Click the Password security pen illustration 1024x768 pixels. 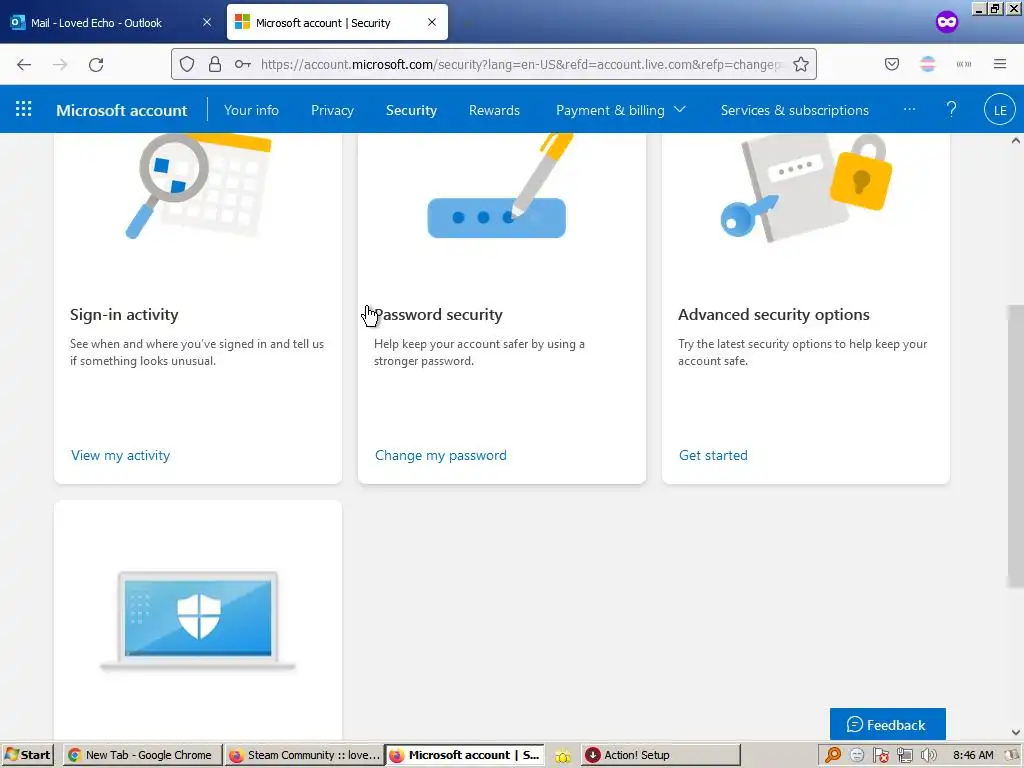[499, 186]
